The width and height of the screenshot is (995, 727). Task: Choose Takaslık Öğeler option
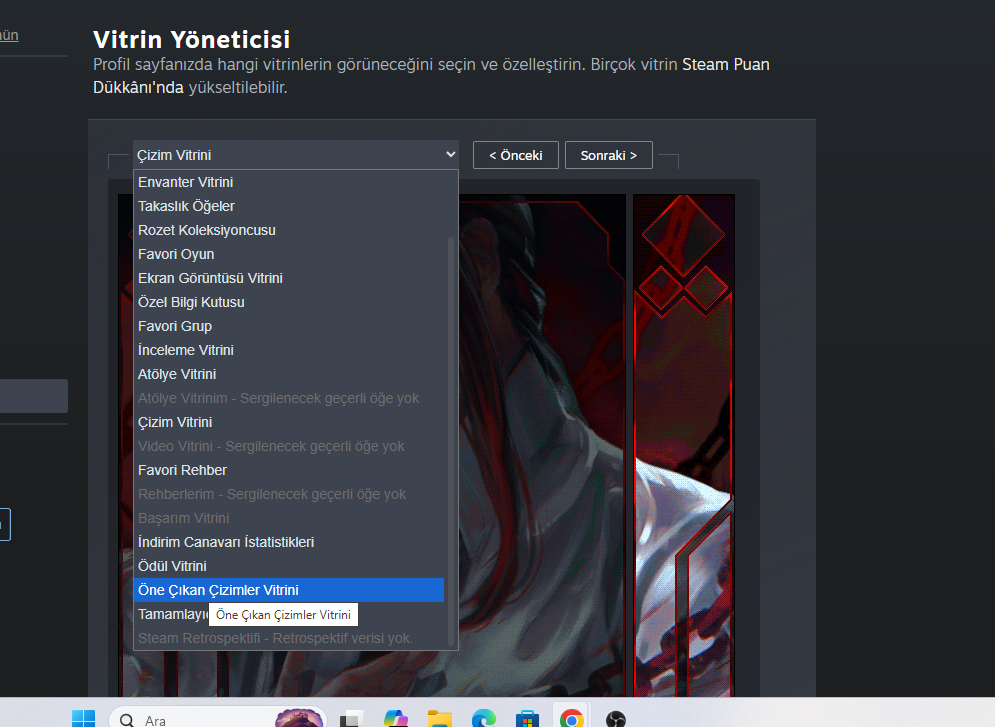point(289,206)
